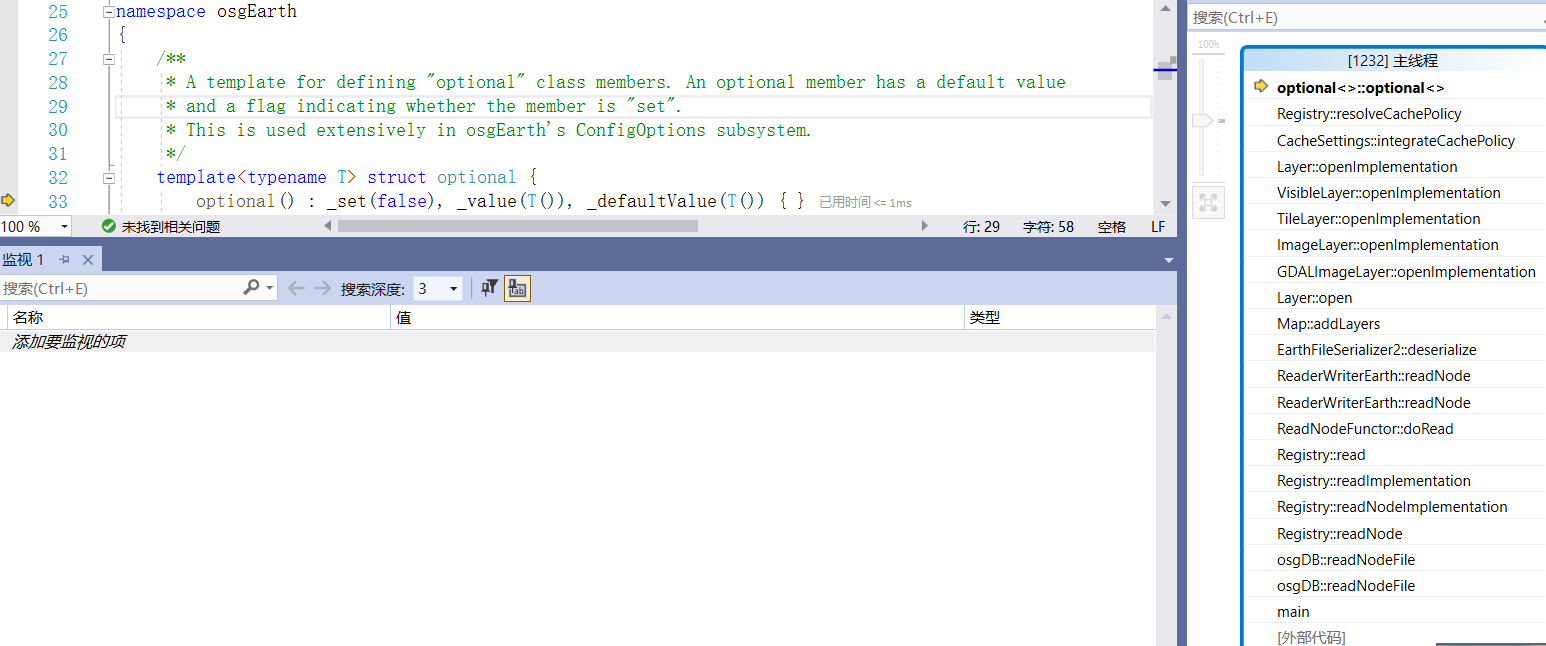Click the watch search back arrow
The image size is (1546, 646).
296,288
